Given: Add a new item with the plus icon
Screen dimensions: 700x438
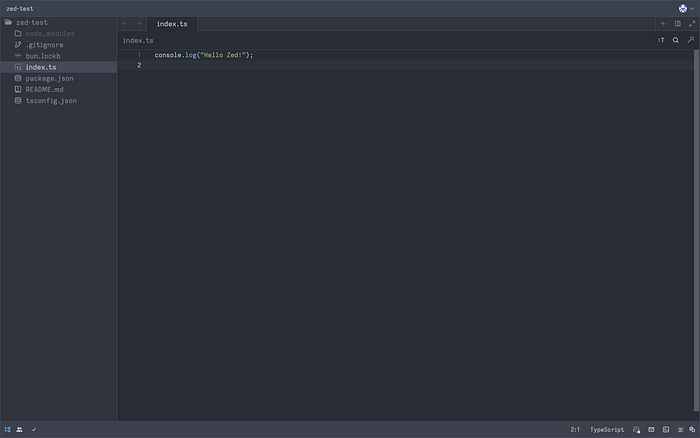Looking at the screenshot, I should pos(663,24).
